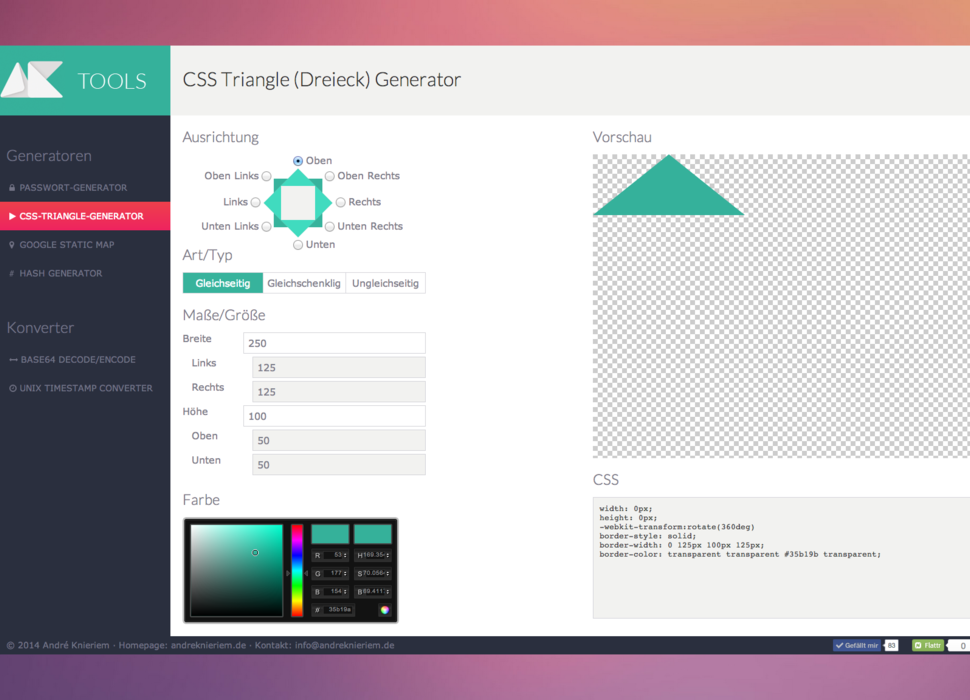Click the rainbow hue slider strip

(x=297, y=570)
